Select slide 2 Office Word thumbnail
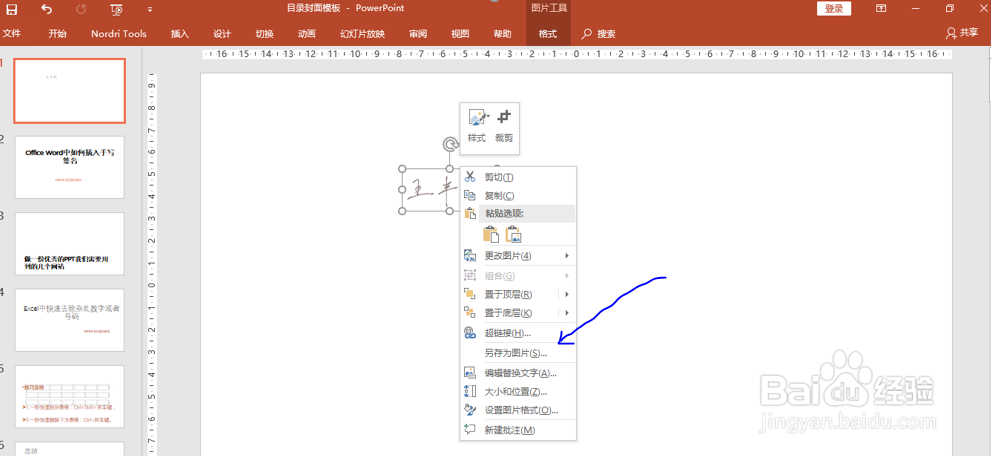The width and height of the screenshot is (991, 456). click(x=70, y=167)
